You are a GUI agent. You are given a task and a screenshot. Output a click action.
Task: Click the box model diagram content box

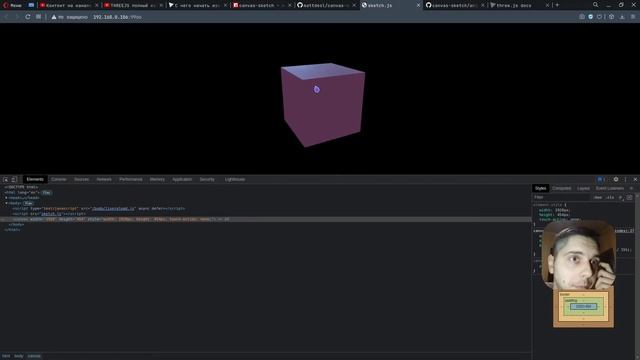tap(583, 307)
